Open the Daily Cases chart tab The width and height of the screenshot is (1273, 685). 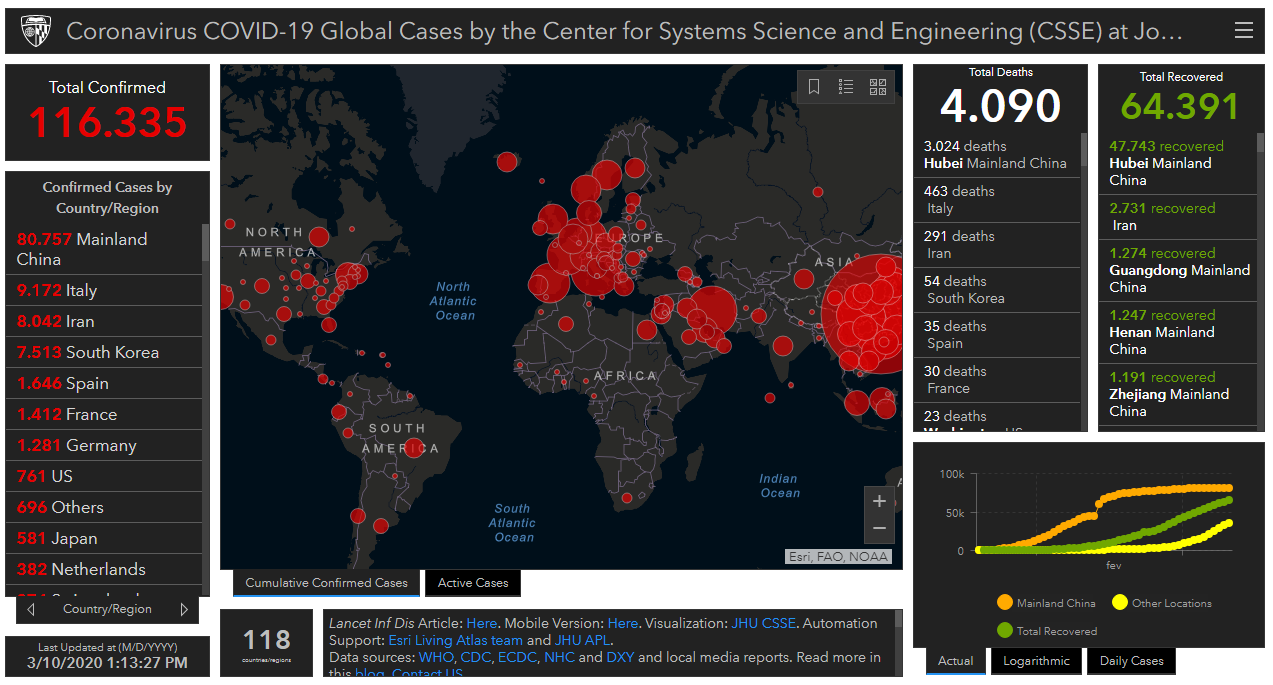coord(1131,661)
